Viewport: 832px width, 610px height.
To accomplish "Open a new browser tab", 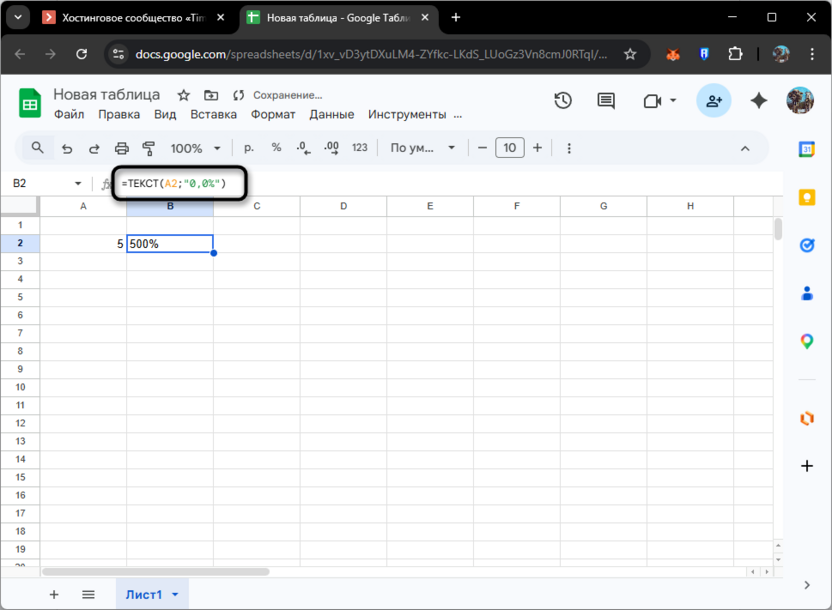I will click(455, 18).
